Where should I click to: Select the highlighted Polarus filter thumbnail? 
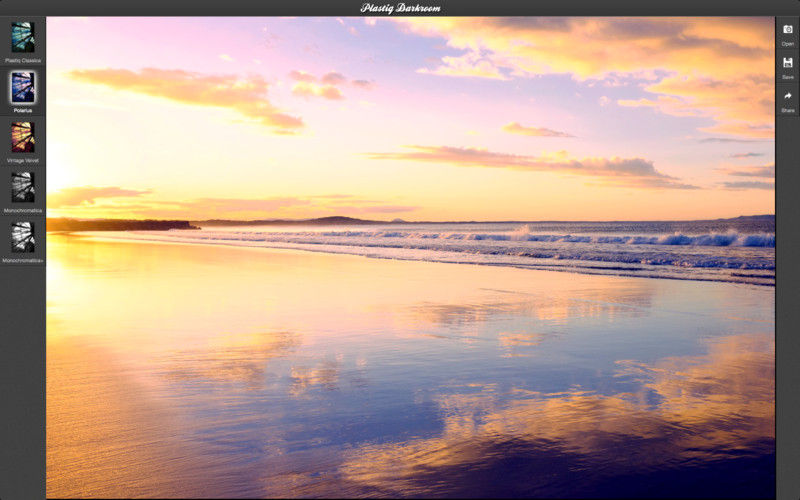(22, 87)
